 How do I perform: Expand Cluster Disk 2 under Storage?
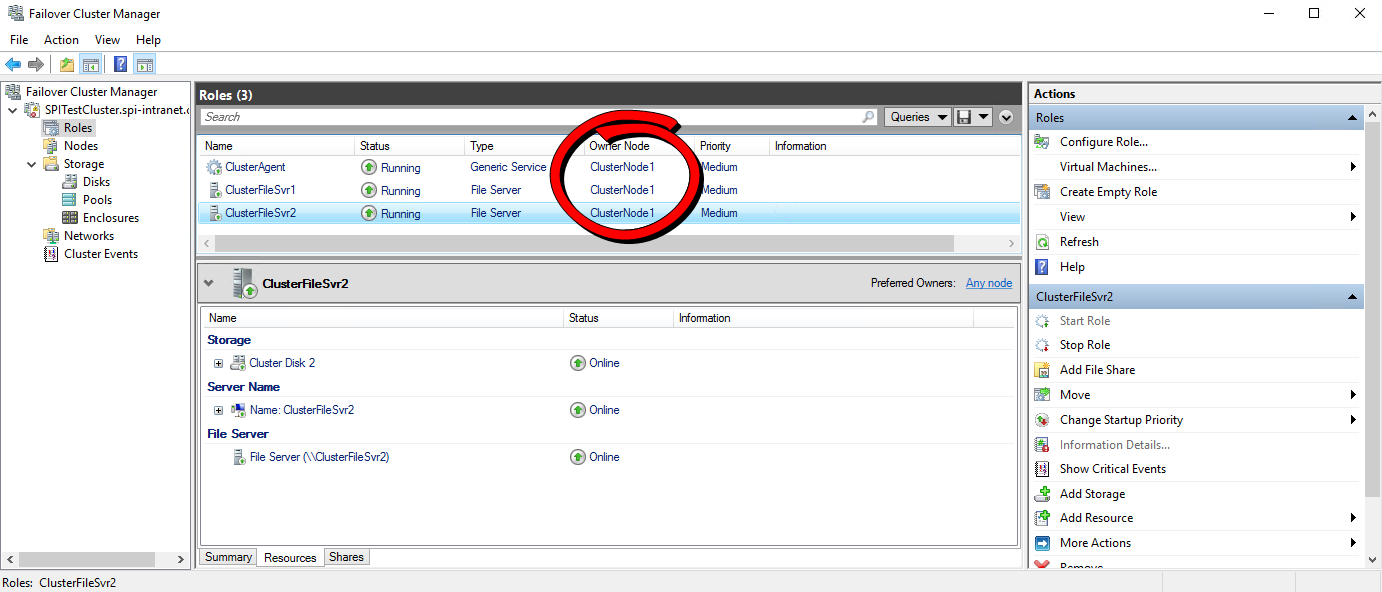click(x=219, y=363)
